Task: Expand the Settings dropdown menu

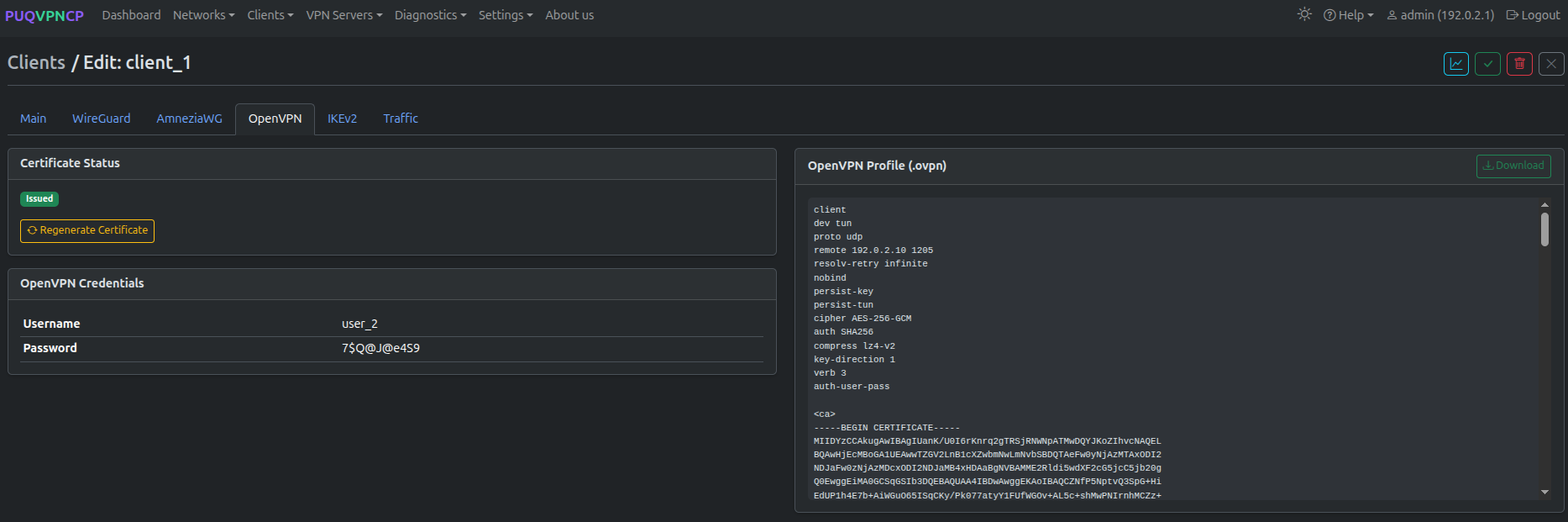Action: tap(506, 15)
